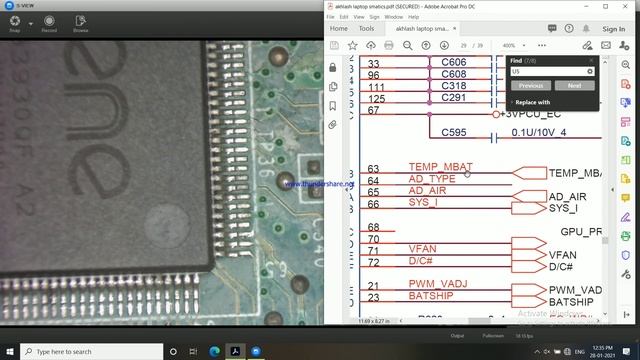Open the Create PDF tool in right pane
640x360 pixels.
tap(625, 84)
